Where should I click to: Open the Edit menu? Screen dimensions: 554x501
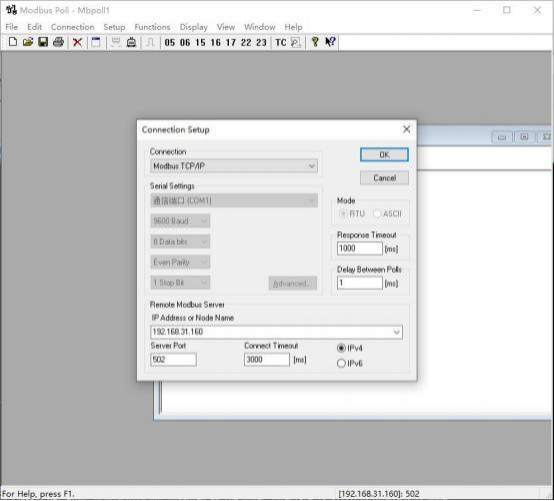(x=34, y=27)
